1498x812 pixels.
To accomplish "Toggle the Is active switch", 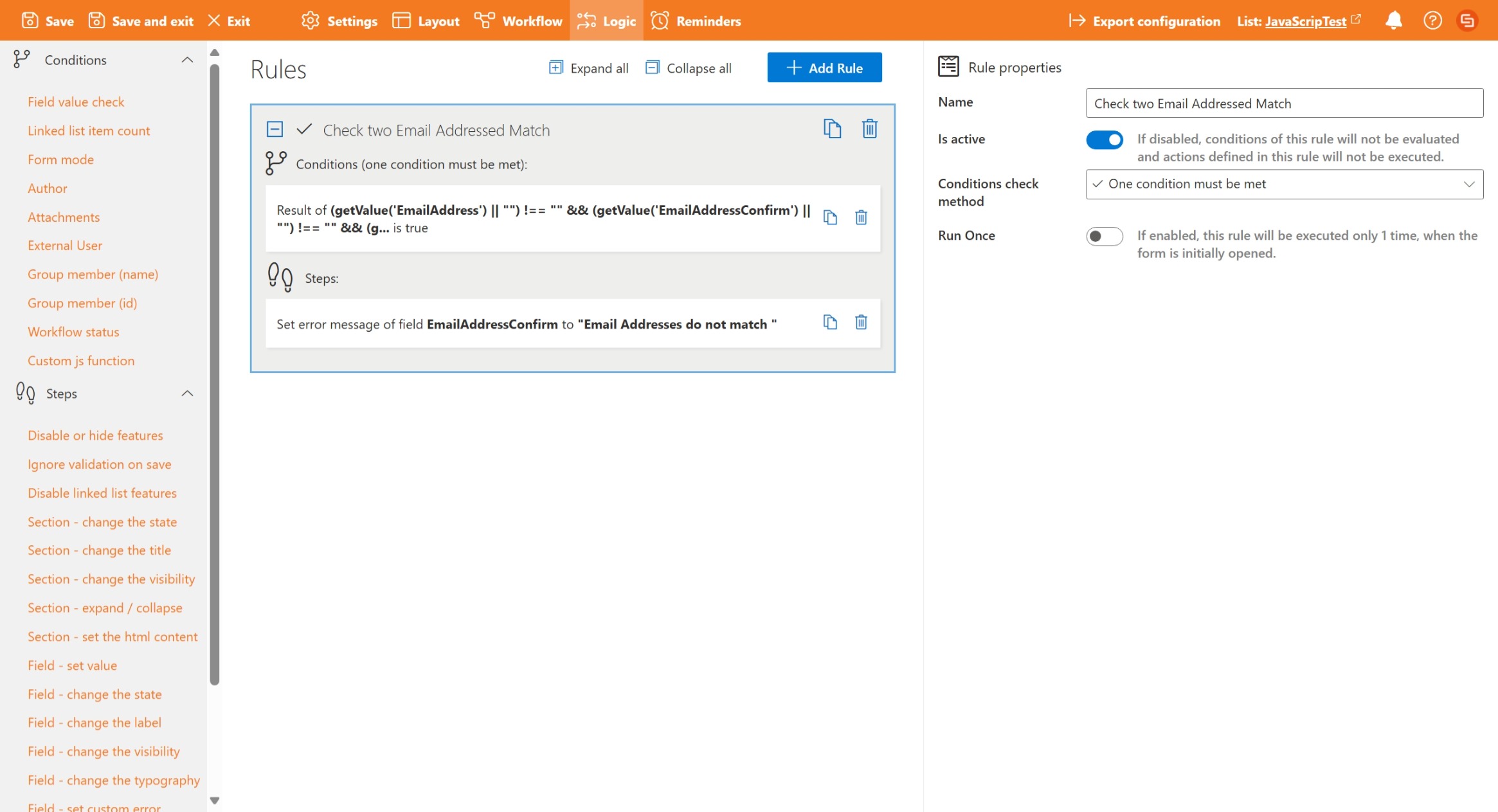I will tap(1104, 140).
